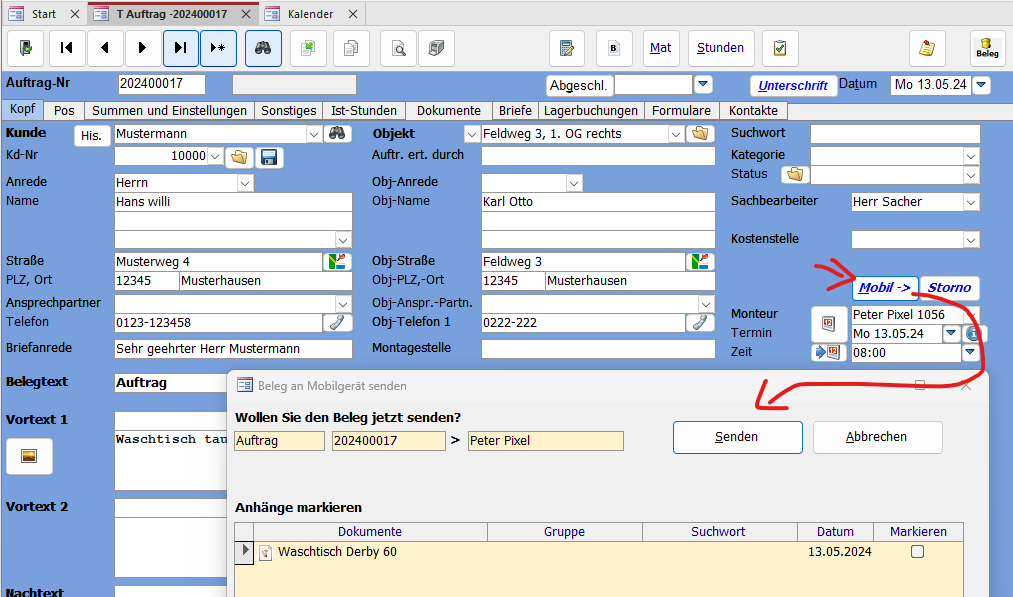The image size is (1013, 597).
Task: Open the Abgeschl. dropdown arrow
Action: (x=704, y=85)
